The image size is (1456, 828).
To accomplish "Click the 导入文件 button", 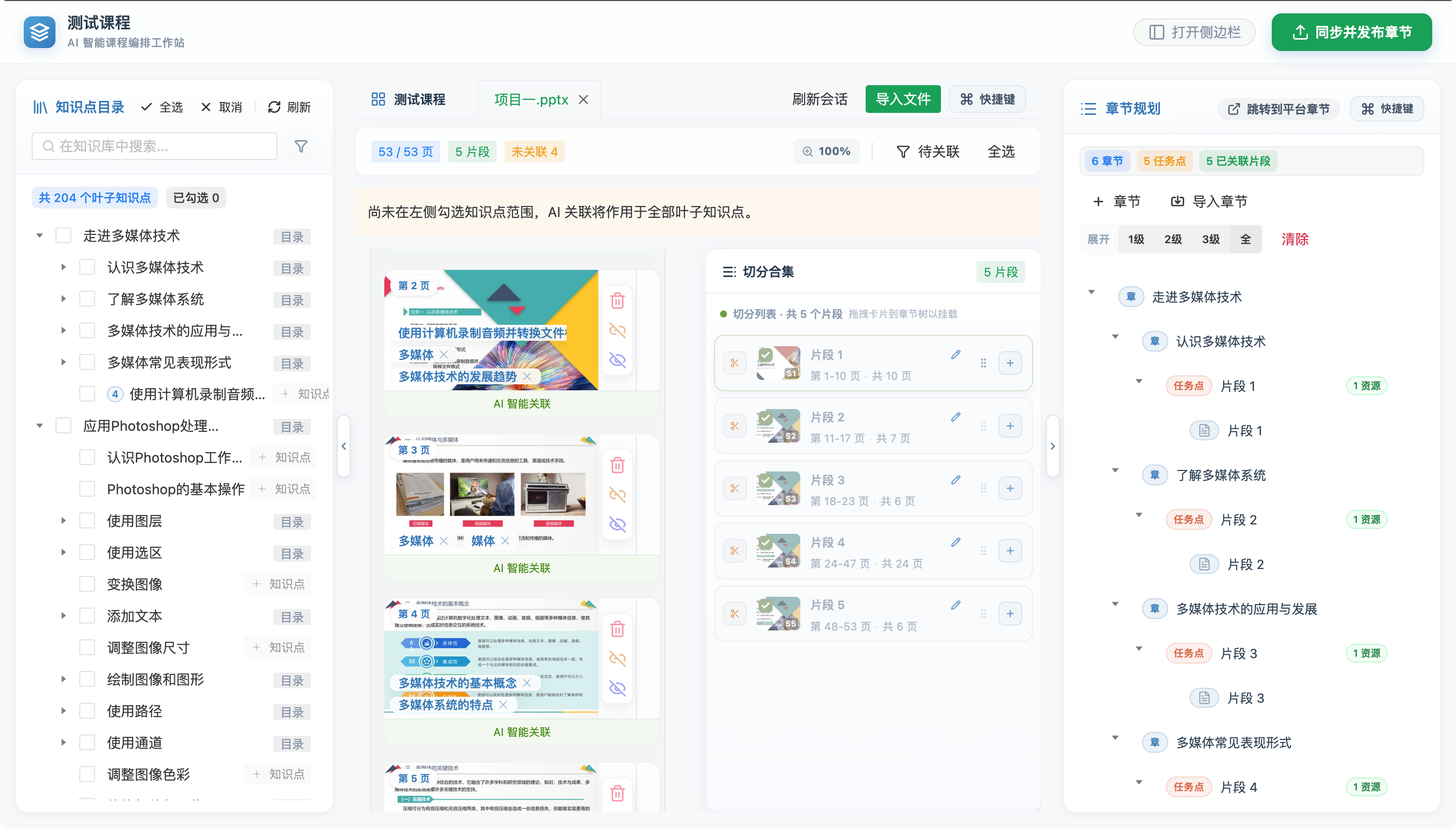I will [903, 100].
